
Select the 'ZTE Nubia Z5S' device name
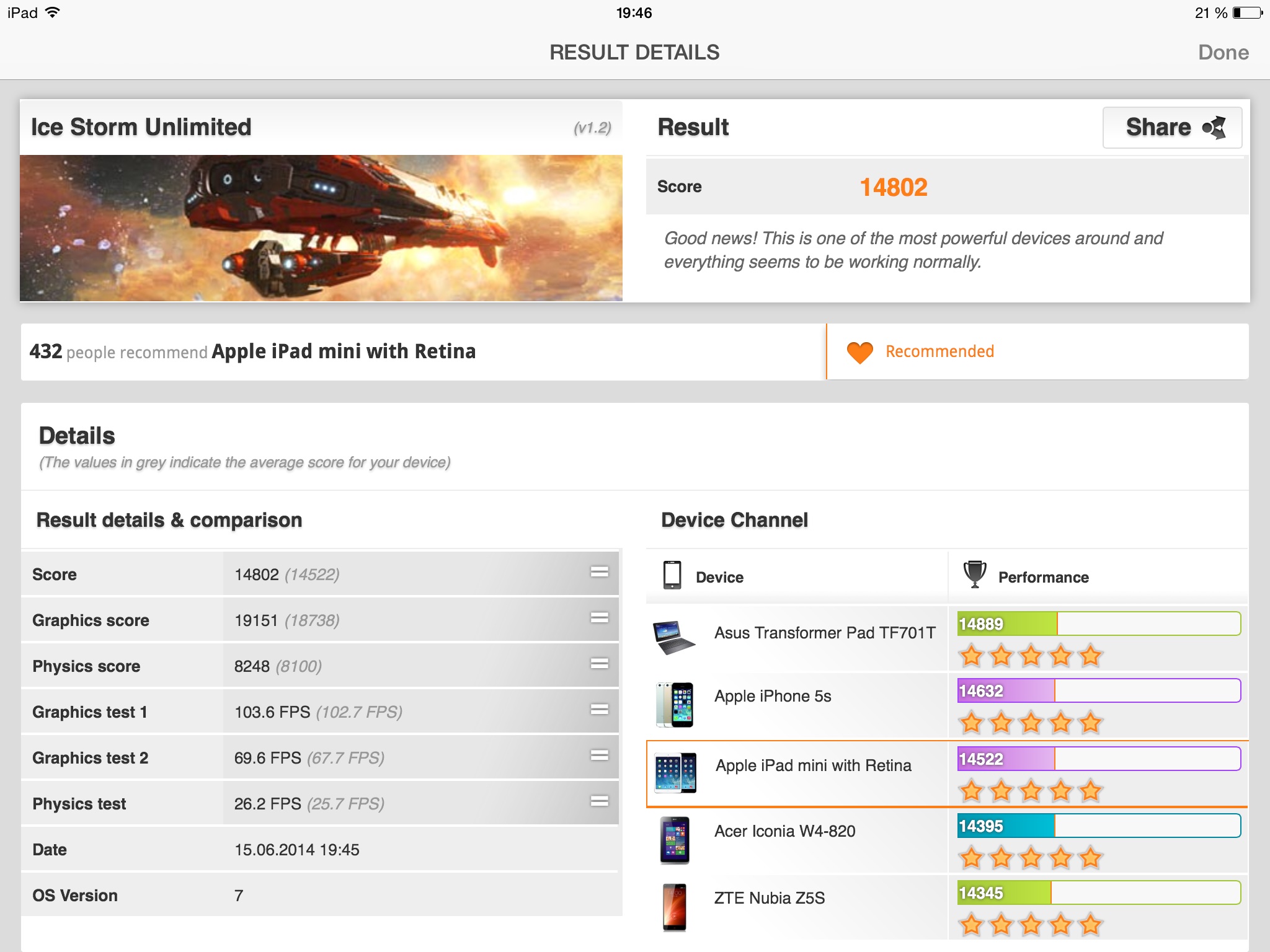click(770, 898)
